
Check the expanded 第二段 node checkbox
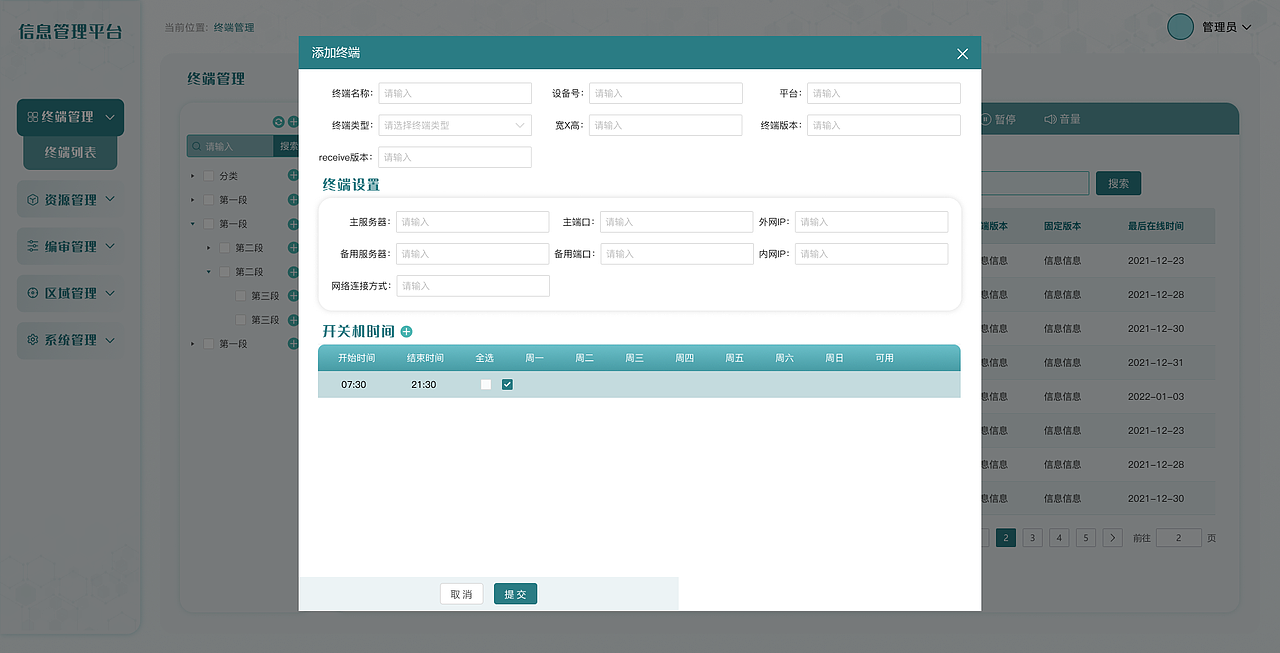point(224,272)
